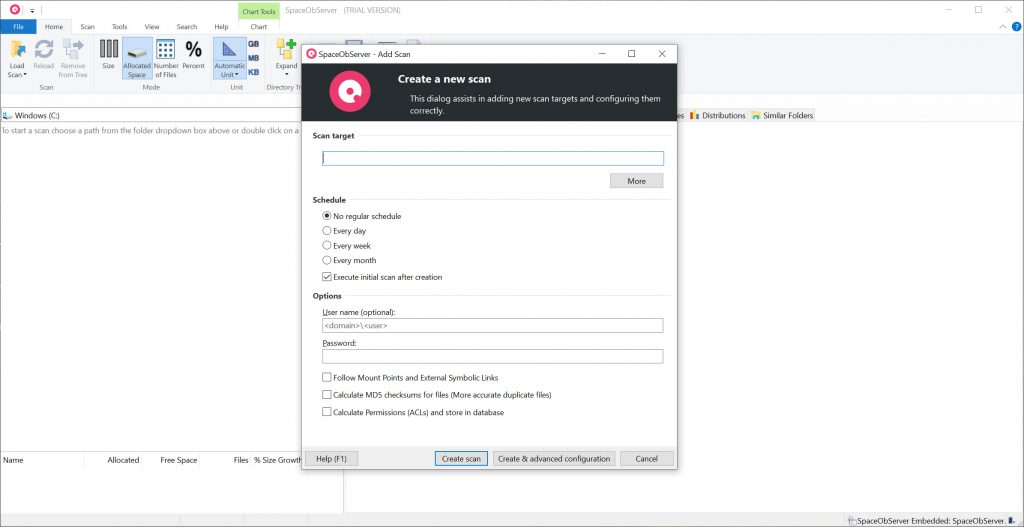Open the Windows (C:) folder dropdown box
Image resolution: width=1024 pixels, height=527 pixels.
150,115
